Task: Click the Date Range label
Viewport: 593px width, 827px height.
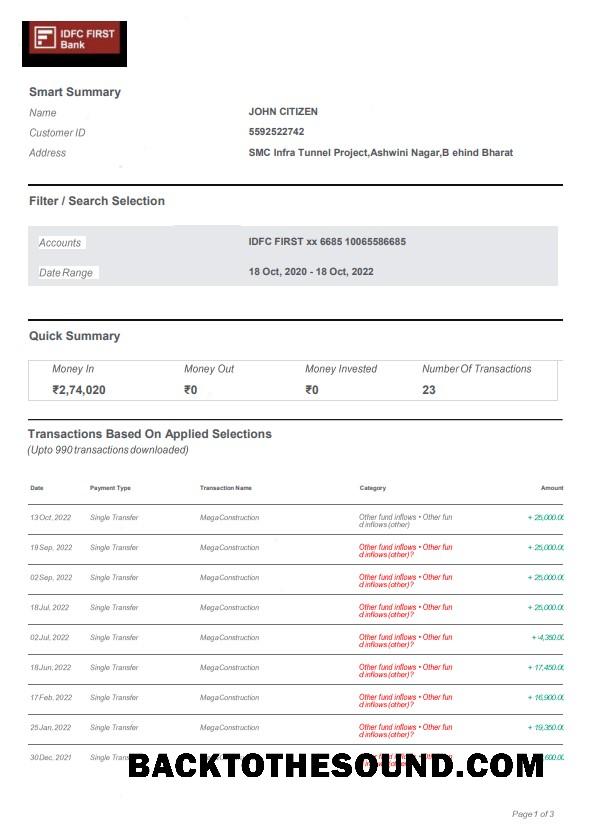Action: click(x=66, y=273)
